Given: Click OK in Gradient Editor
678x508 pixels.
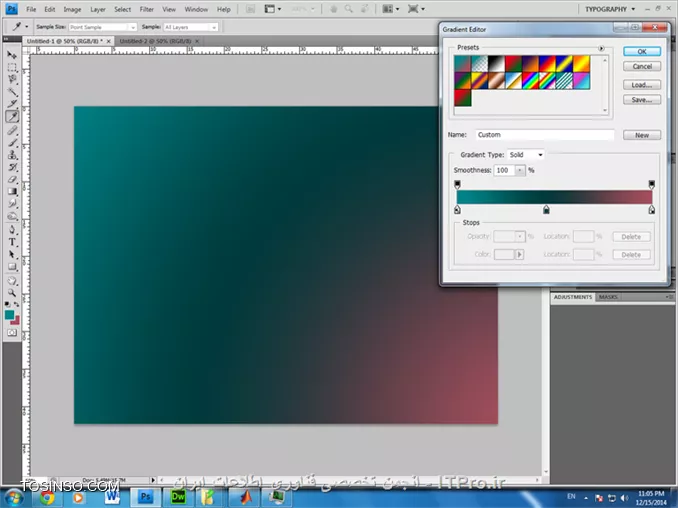Looking at the screenshot, I should pos(642,51).
